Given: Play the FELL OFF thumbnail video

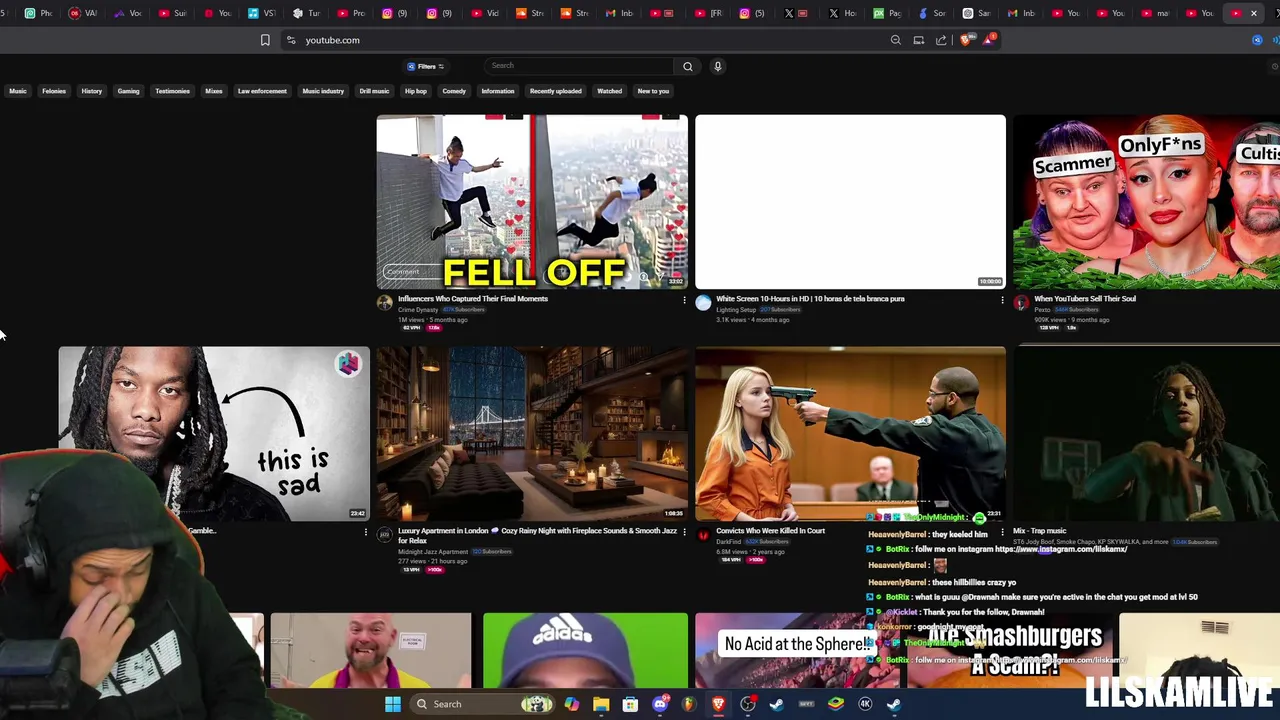Looking at the screenshot, I should [532, 202].
